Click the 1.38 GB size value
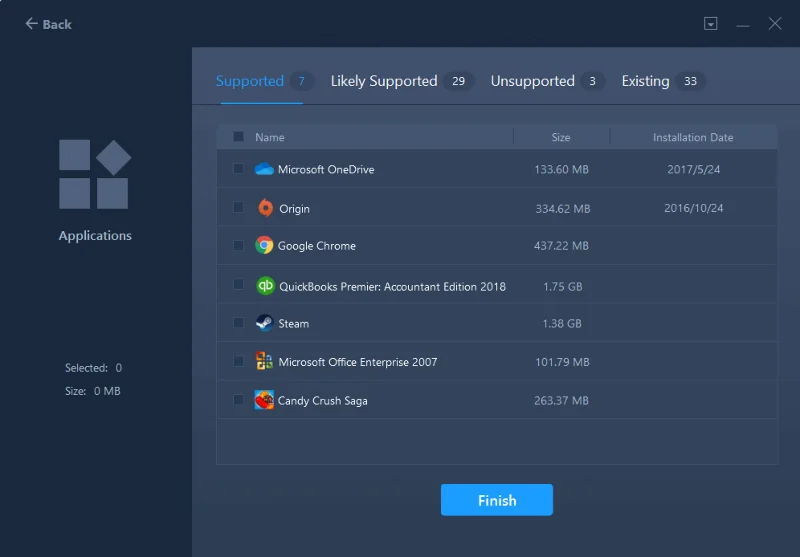The width and height of the screenshot is (800, 557). tap(561, 323)
